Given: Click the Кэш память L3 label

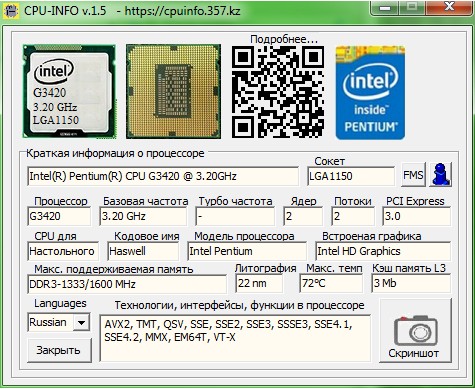Looking at the screenshot, I should 409,268.
